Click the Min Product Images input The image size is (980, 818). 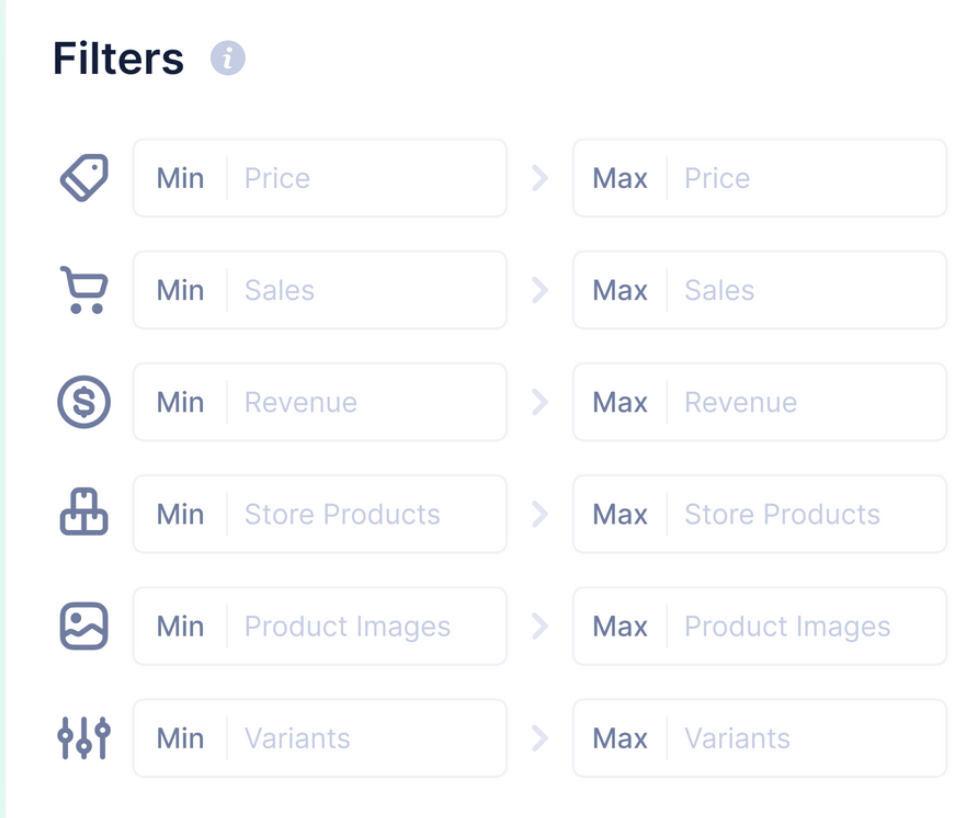tap(319, 626)
